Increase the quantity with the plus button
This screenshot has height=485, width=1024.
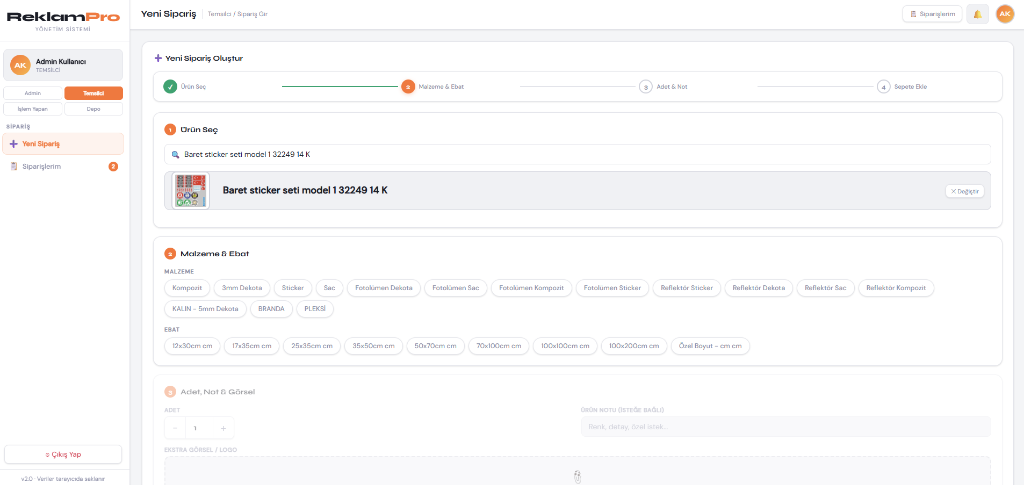pyautogui.click(x=223, y=428)
